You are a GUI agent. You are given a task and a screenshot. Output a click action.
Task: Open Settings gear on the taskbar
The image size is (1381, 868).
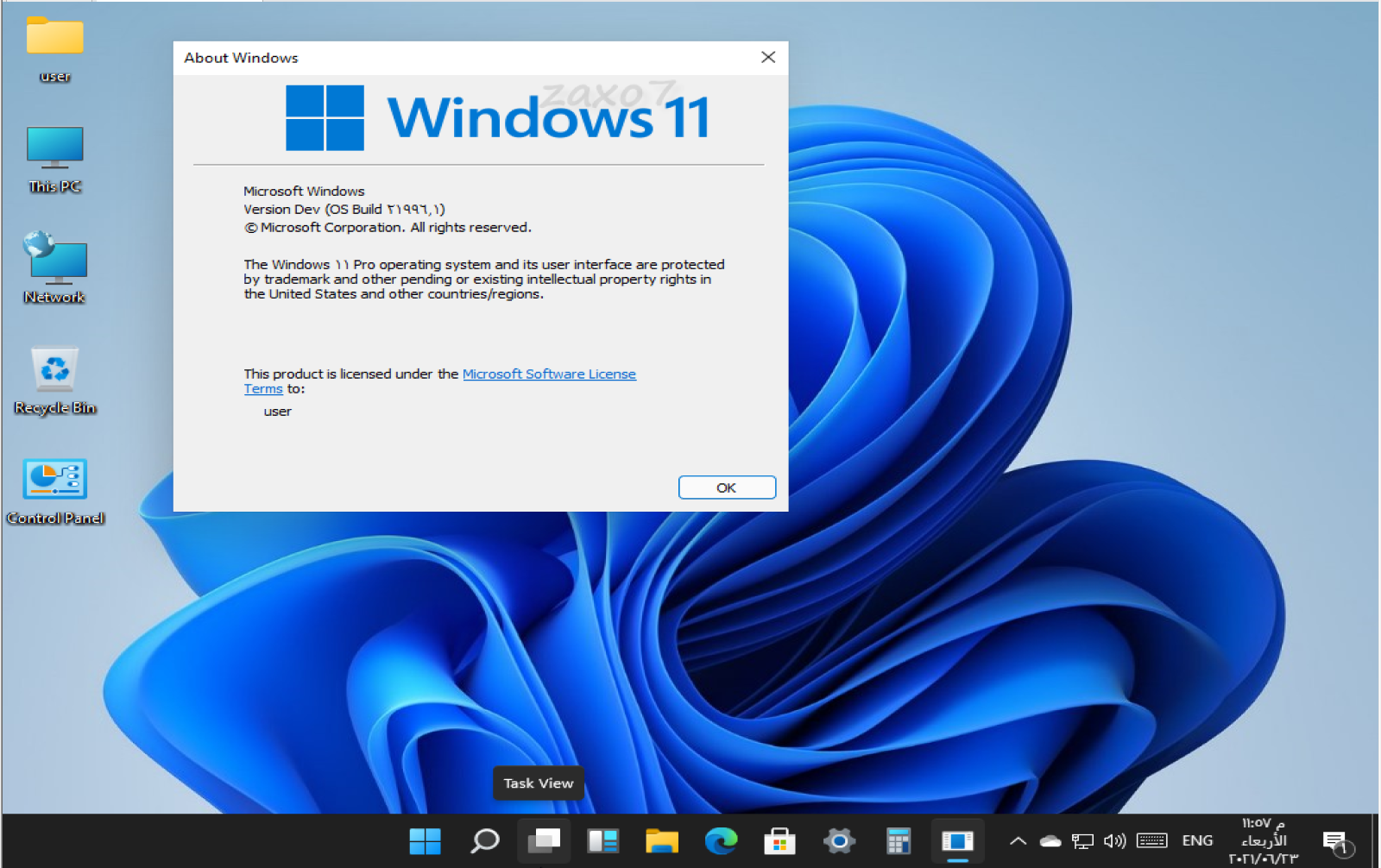click(x=839, y=840)
